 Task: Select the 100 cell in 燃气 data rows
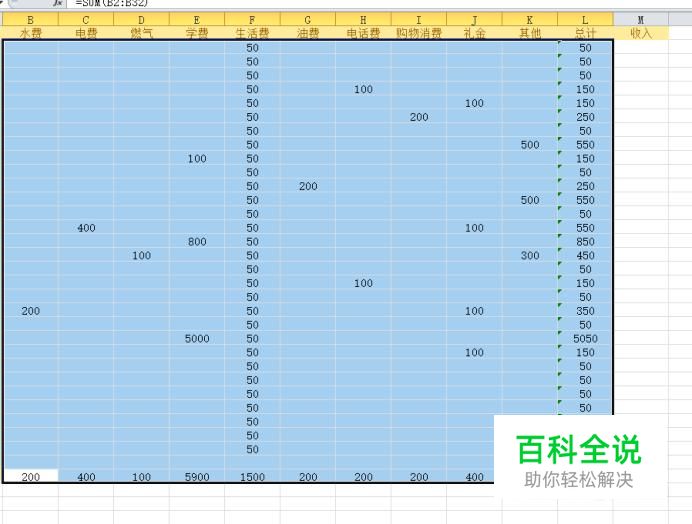pos(141,255)
